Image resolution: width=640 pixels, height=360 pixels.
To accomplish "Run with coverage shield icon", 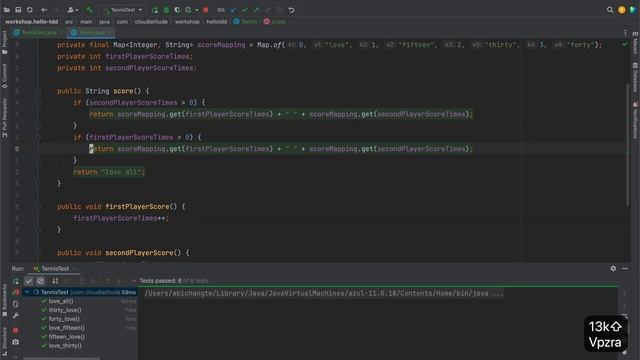I will [177, 10].
